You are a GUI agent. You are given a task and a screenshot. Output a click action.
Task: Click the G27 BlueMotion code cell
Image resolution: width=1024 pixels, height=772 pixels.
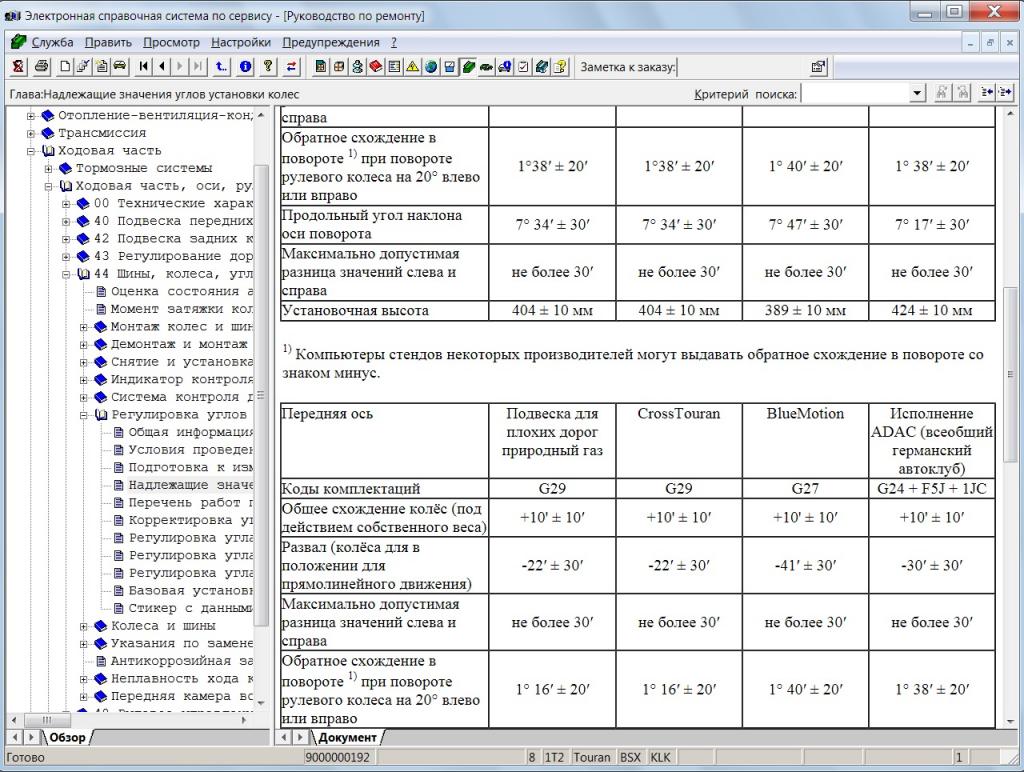(x=805, y=489)
